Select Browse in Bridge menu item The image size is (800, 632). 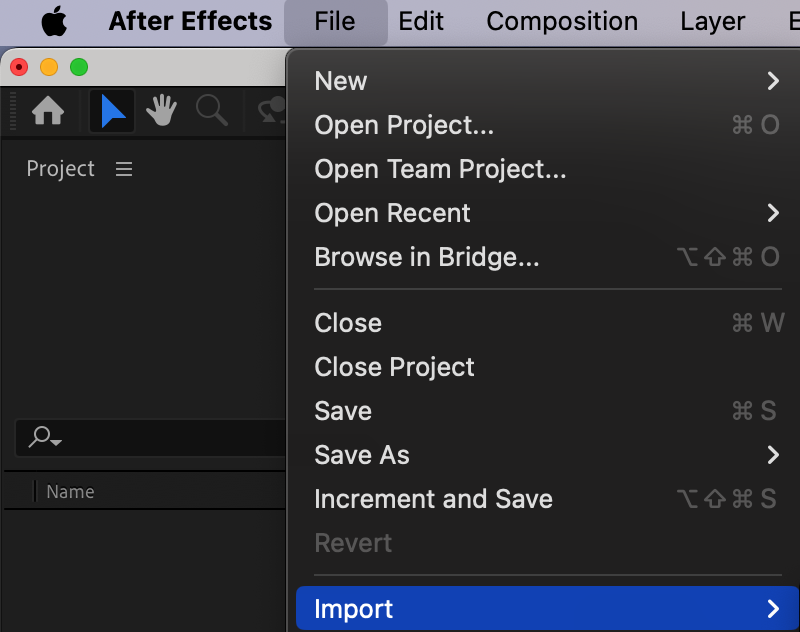(x=427, y=257)
